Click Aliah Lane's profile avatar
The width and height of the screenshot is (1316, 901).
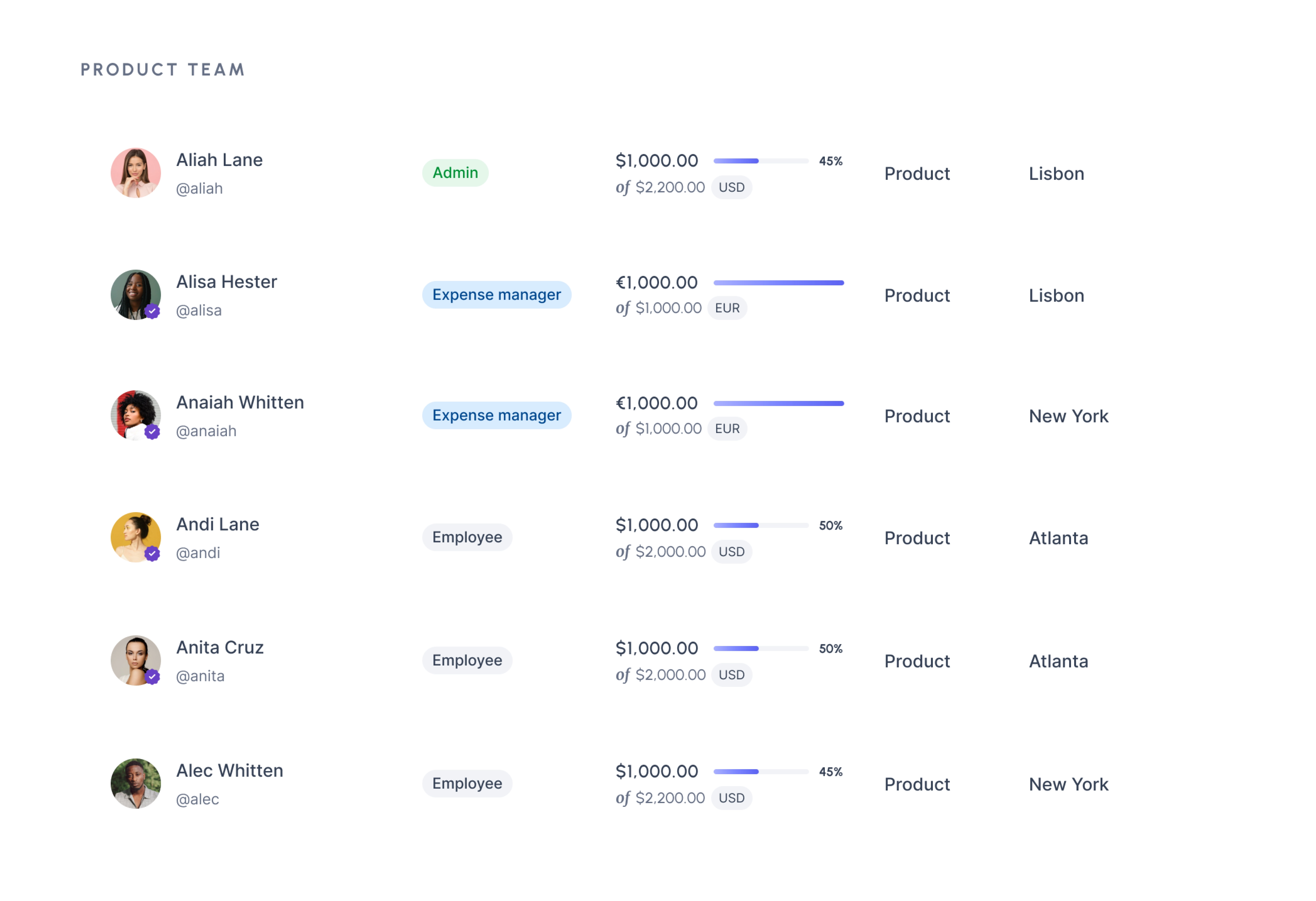pos(135,173)
